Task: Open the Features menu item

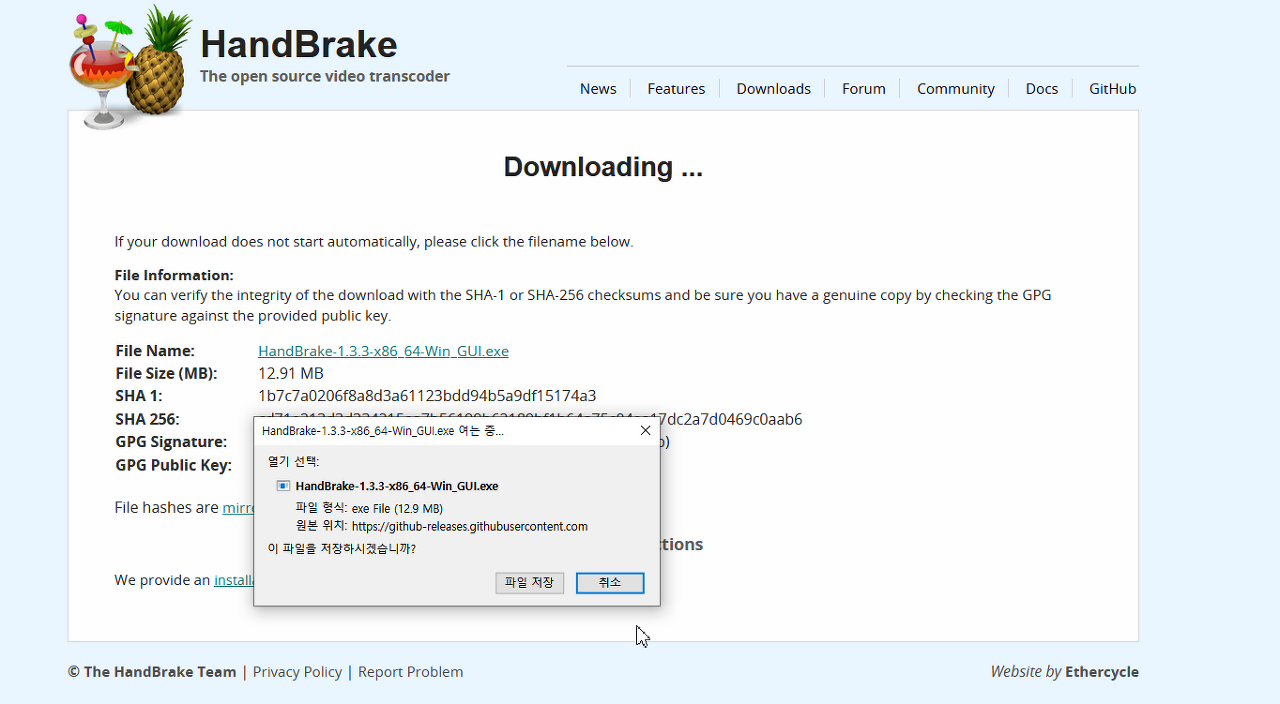Action: (x=676, y=89)
